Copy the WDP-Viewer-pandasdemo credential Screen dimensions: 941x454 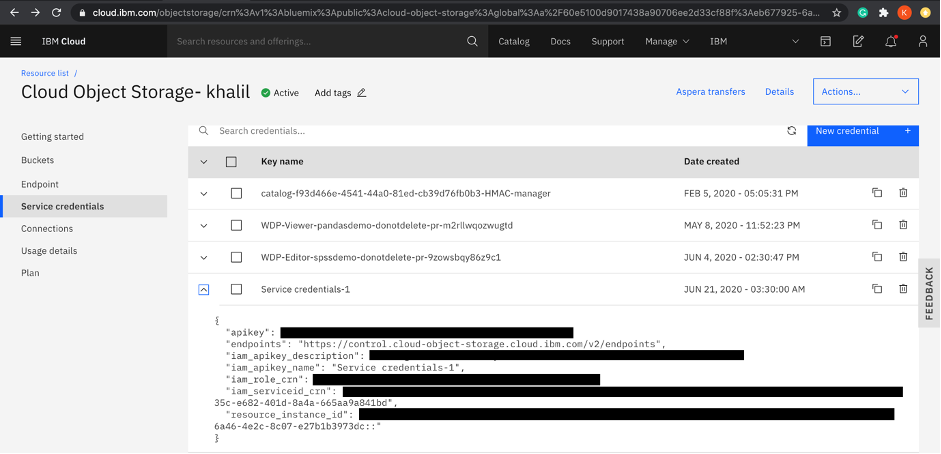point(877,225)
